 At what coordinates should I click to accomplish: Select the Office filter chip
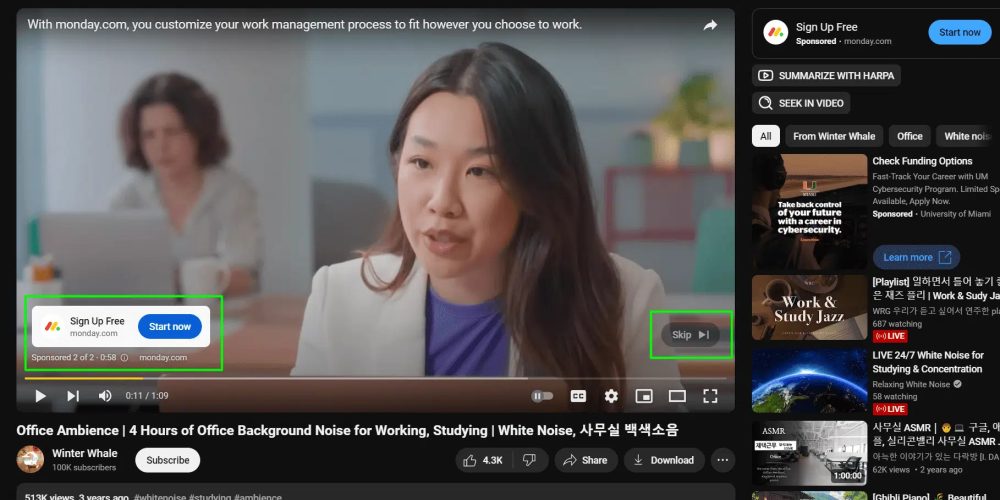[909, 136]
